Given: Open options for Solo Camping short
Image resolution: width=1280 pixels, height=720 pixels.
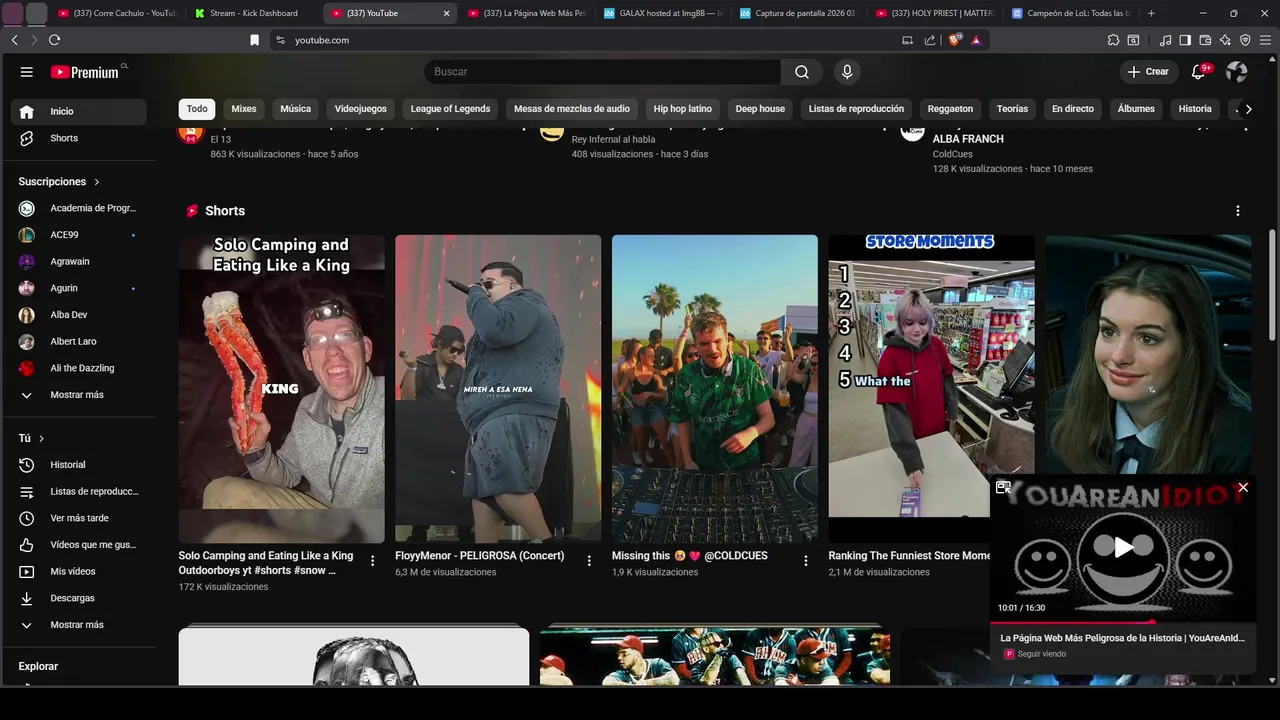Looking at the screenshot, I should pos(372,561).
